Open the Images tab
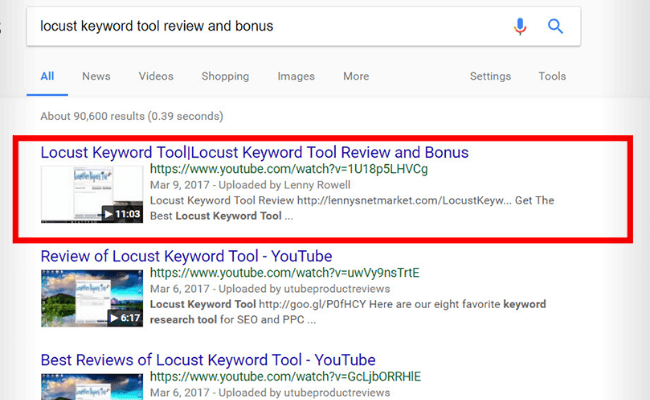The width and height of the screenshot is (650, 400). coord(296,76)
